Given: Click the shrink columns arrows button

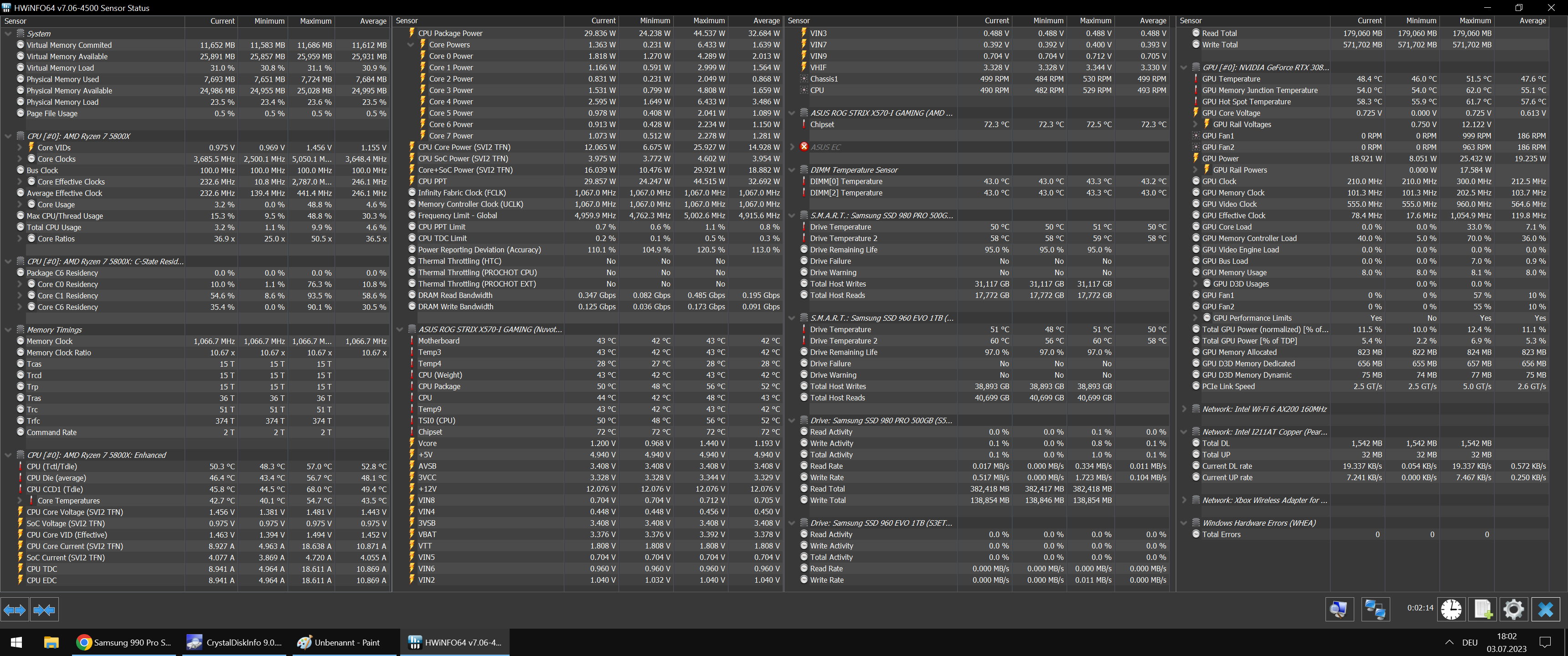Looking at the screenshot, I should (x=44, y=609).
